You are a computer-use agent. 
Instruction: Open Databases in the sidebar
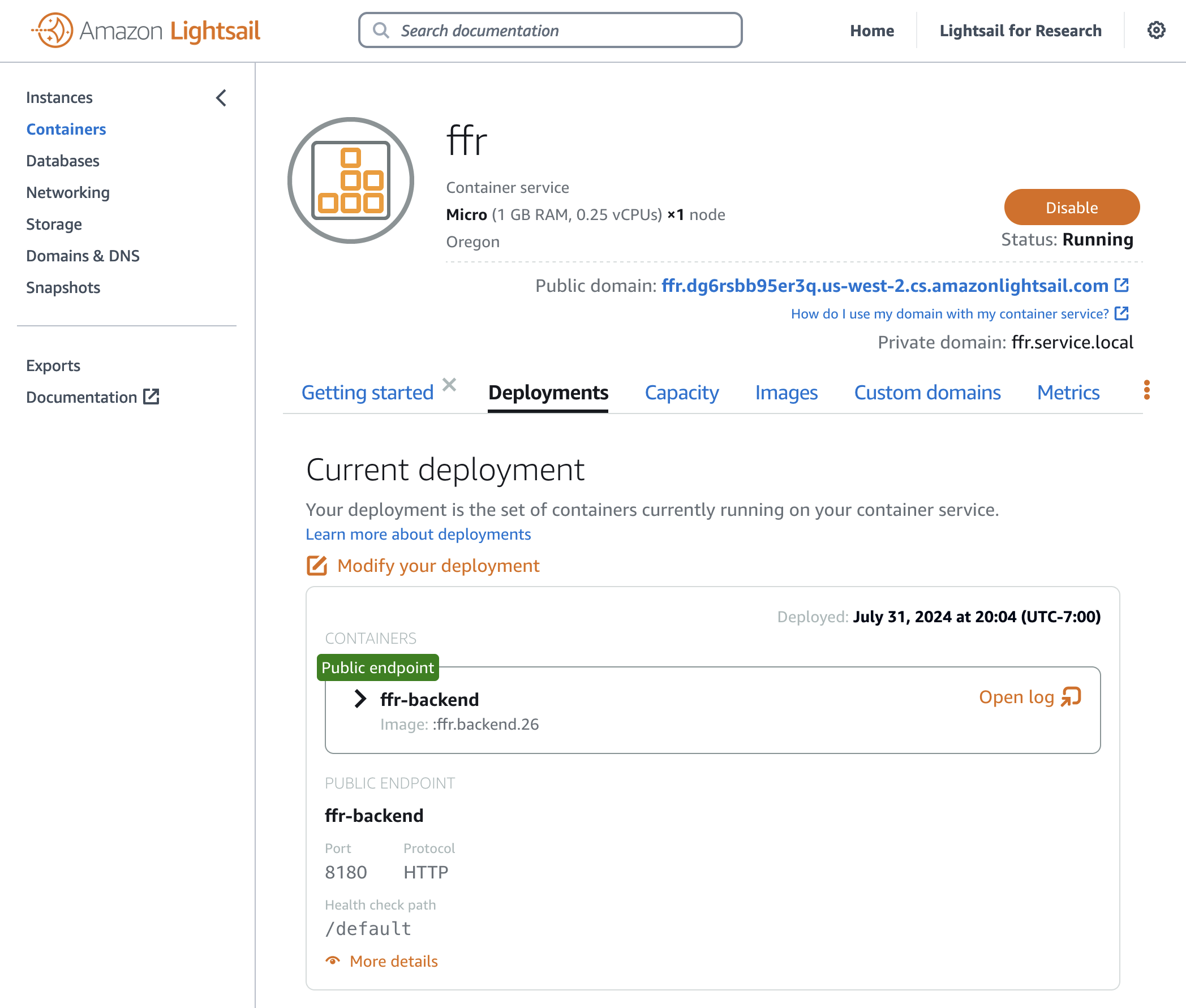[62, 161]
